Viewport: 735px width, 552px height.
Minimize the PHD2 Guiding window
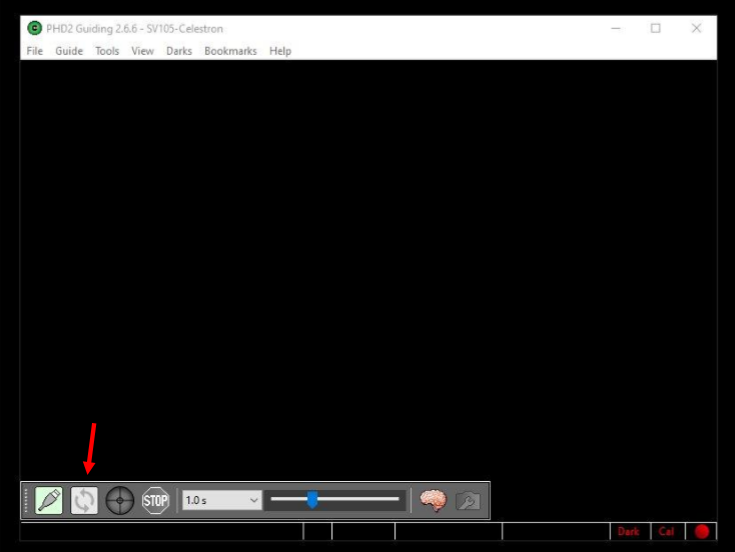(616, 29)
